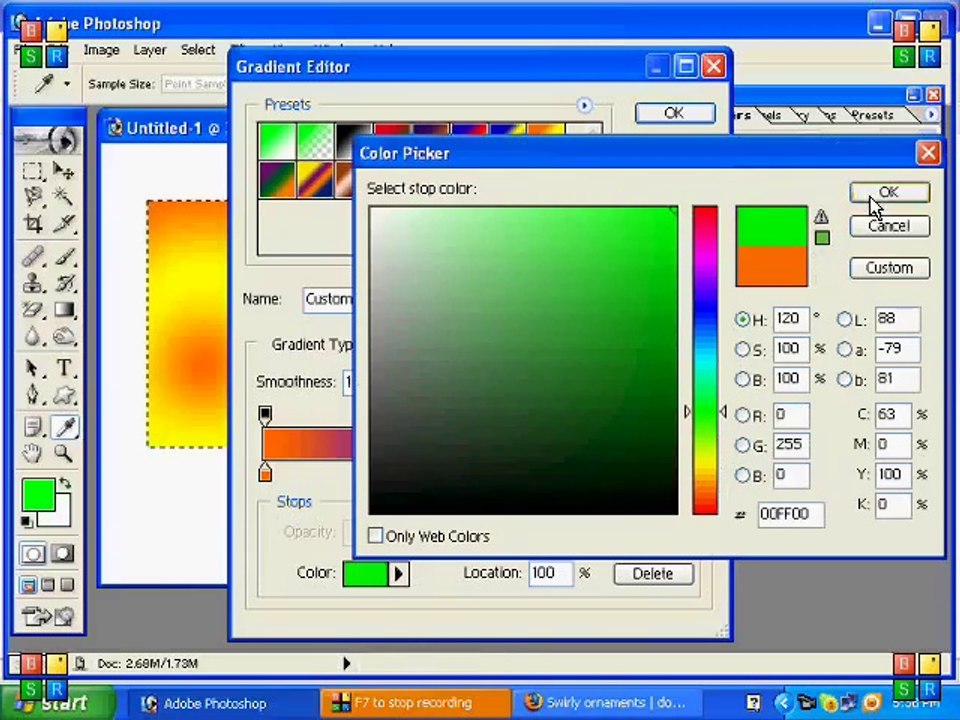The height and width of the screenshot is (720, 960).
Task: Click the out-of-gamut warning triangle icon
Action: [821, 217]
